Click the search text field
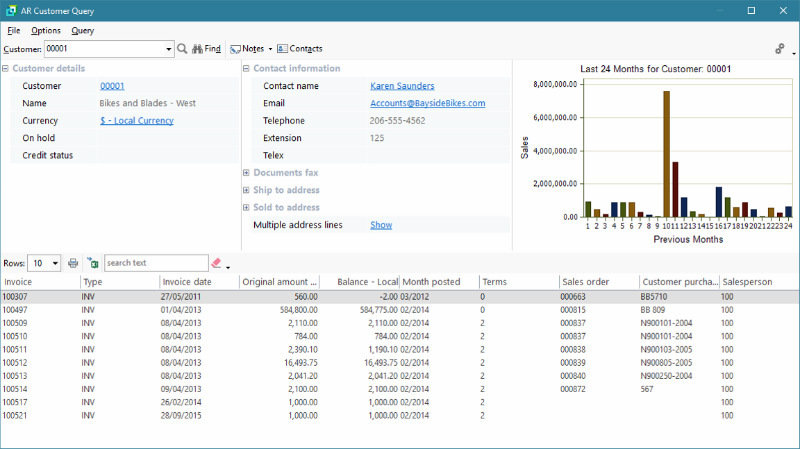This screenshot has width=800, height=449. tap(156, 263)
